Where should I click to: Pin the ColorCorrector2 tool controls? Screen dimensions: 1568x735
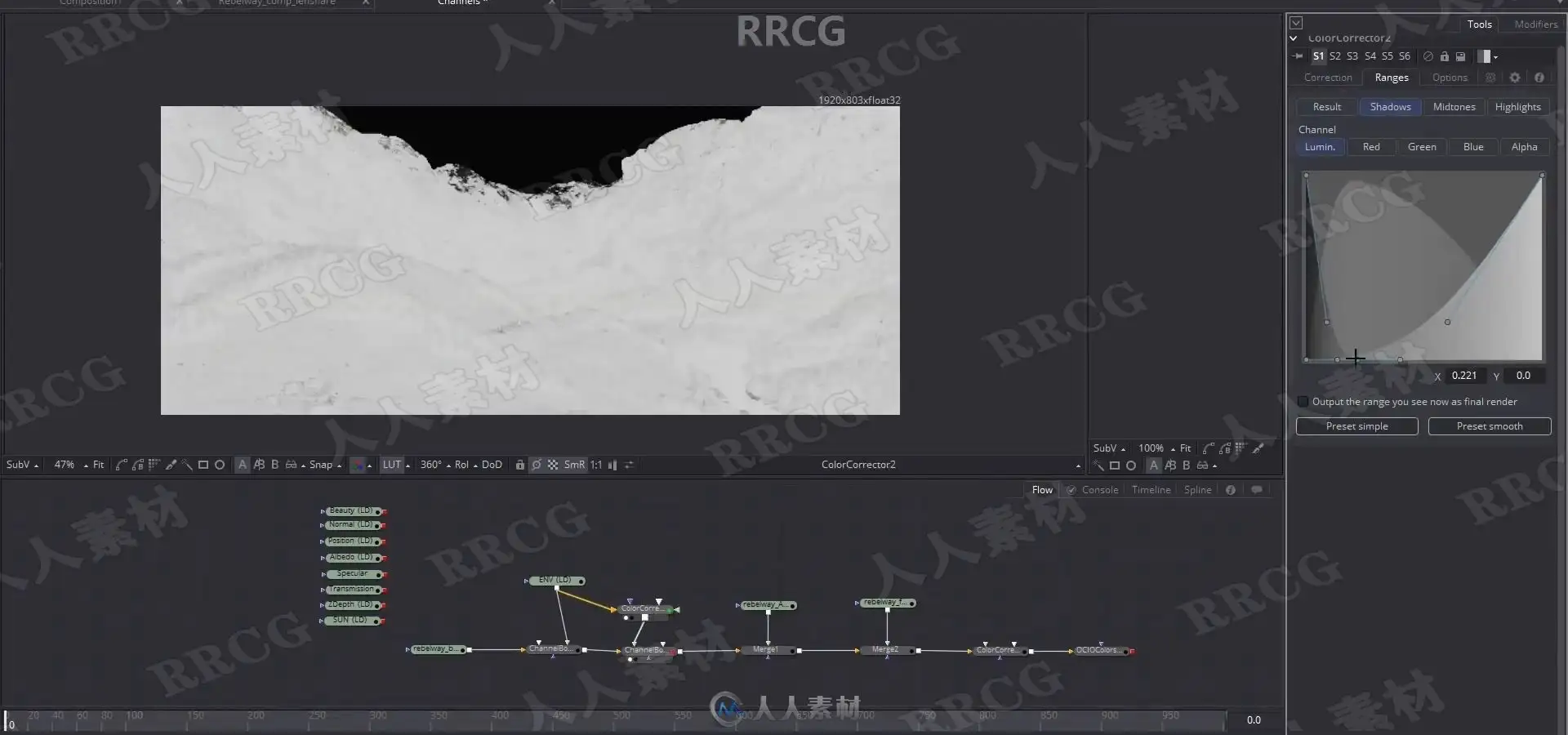coord(1298,56)
